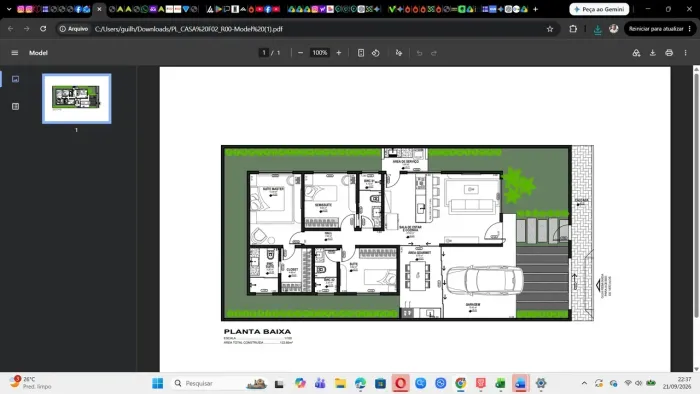700x394 pixels.
Task: Close the active PDF tab
Action: (x=99, y=9)
